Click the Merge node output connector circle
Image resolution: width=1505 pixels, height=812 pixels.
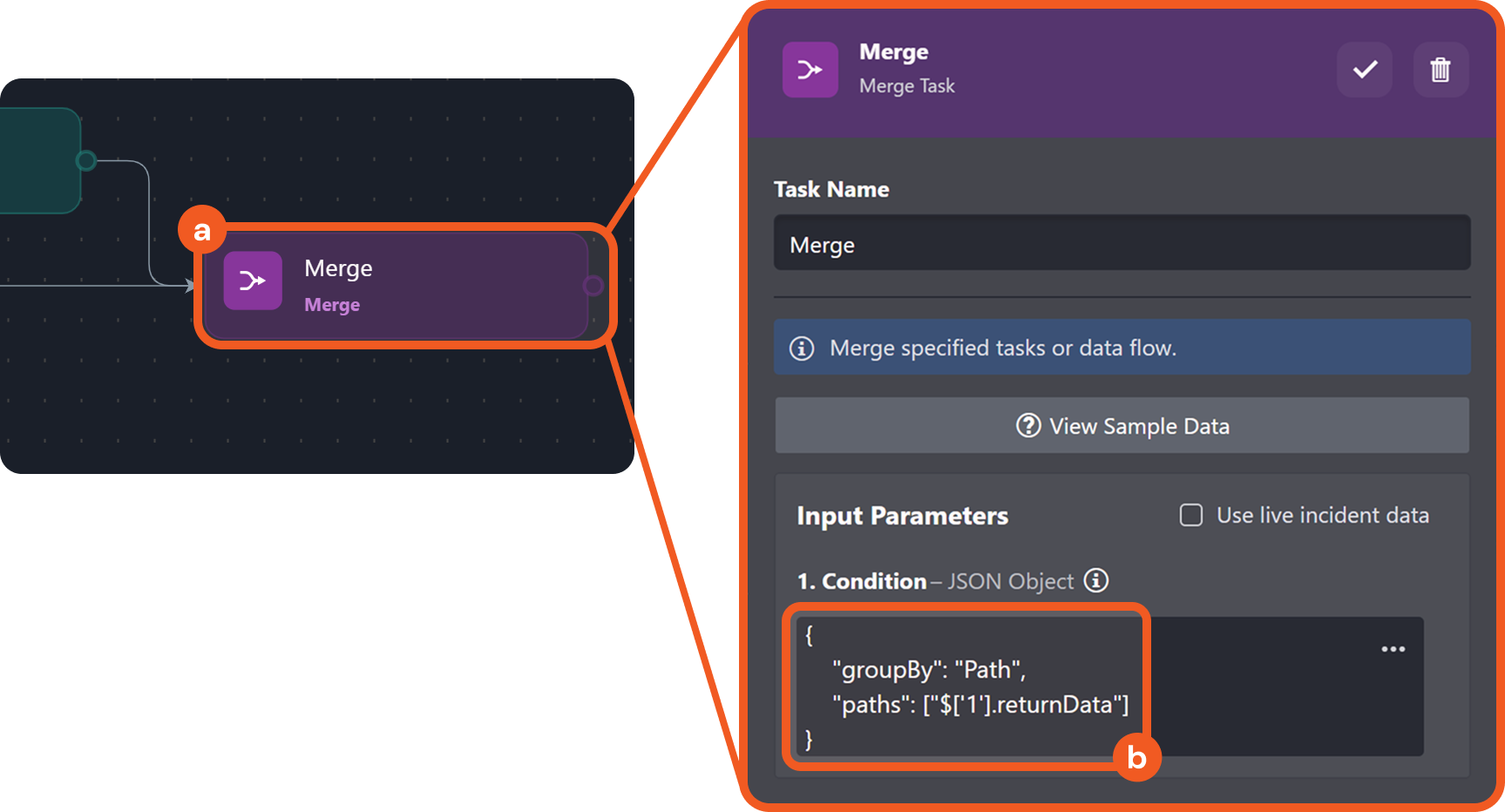pyautogui.click(x=593, y=286)
